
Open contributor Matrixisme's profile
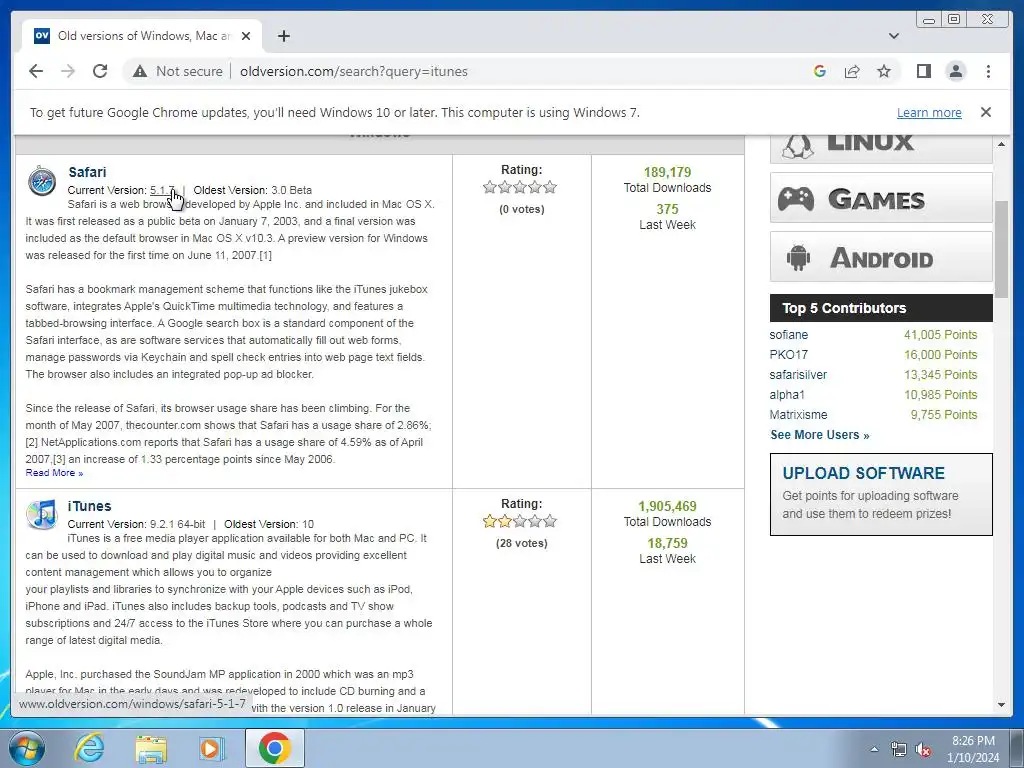[x=798, y=415]
